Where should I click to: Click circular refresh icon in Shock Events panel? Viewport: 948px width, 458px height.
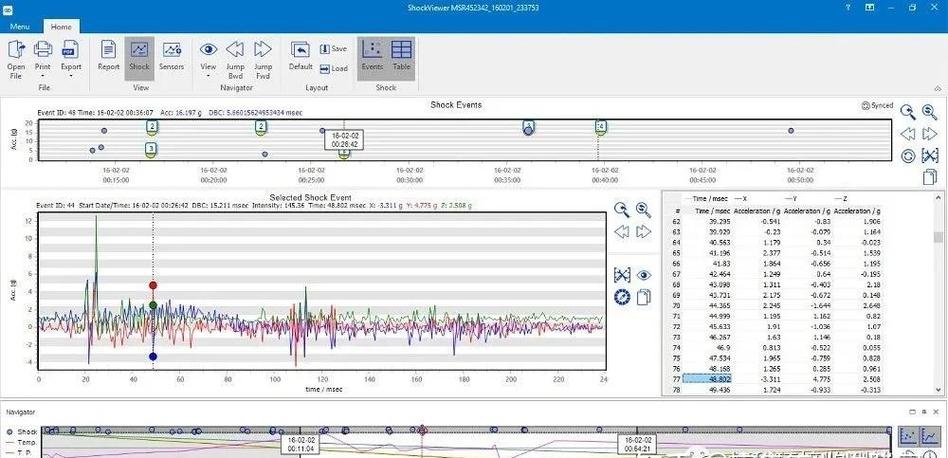point(907,156)
